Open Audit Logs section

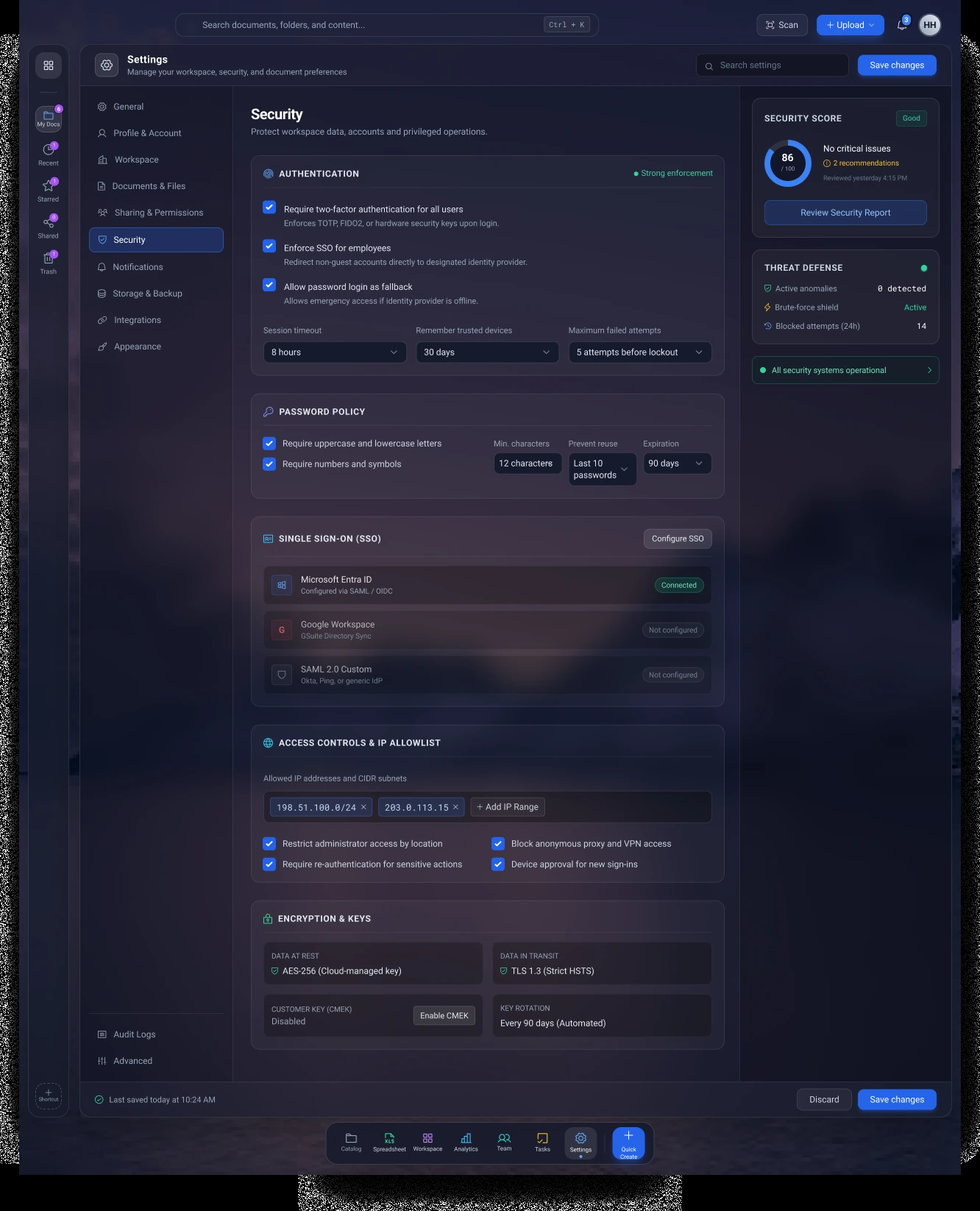tap(156, 1034)
